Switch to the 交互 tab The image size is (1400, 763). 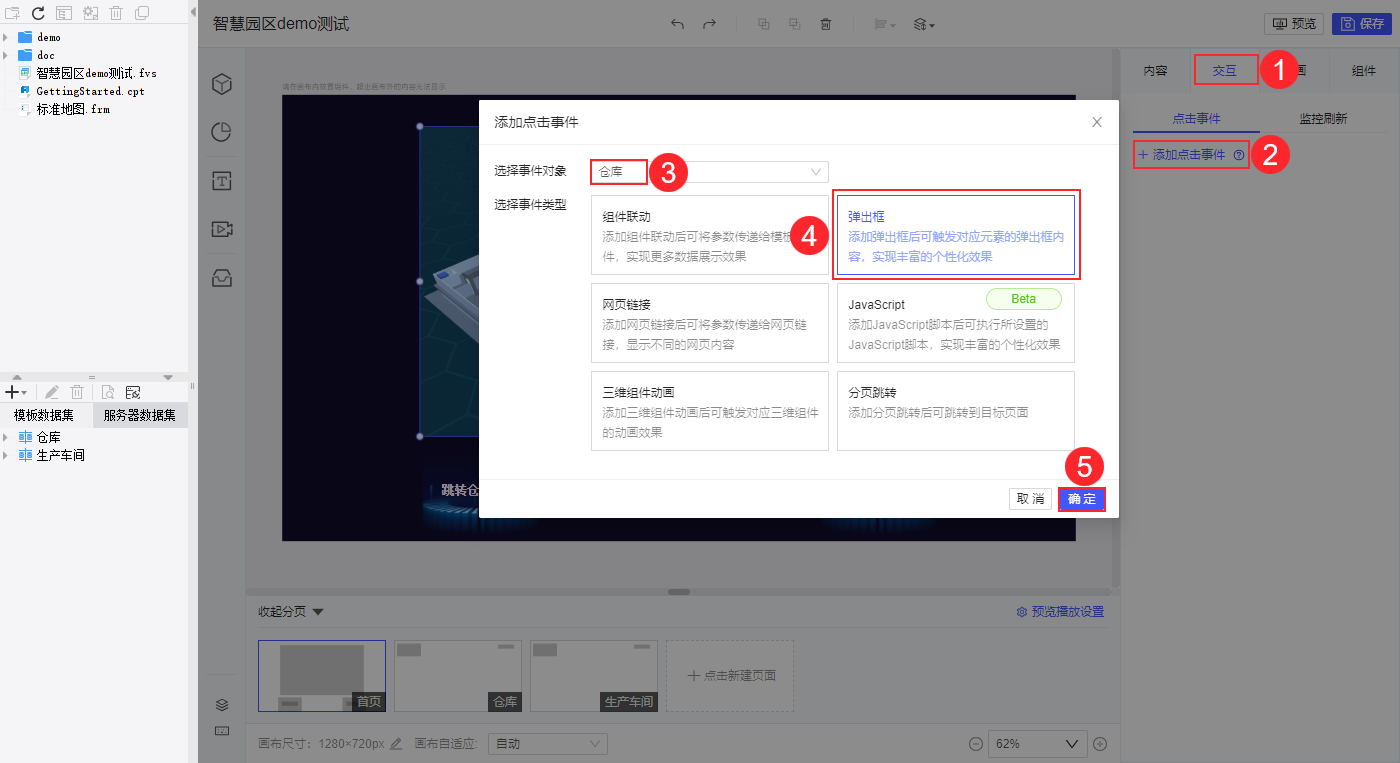[x=1225, y=70]
